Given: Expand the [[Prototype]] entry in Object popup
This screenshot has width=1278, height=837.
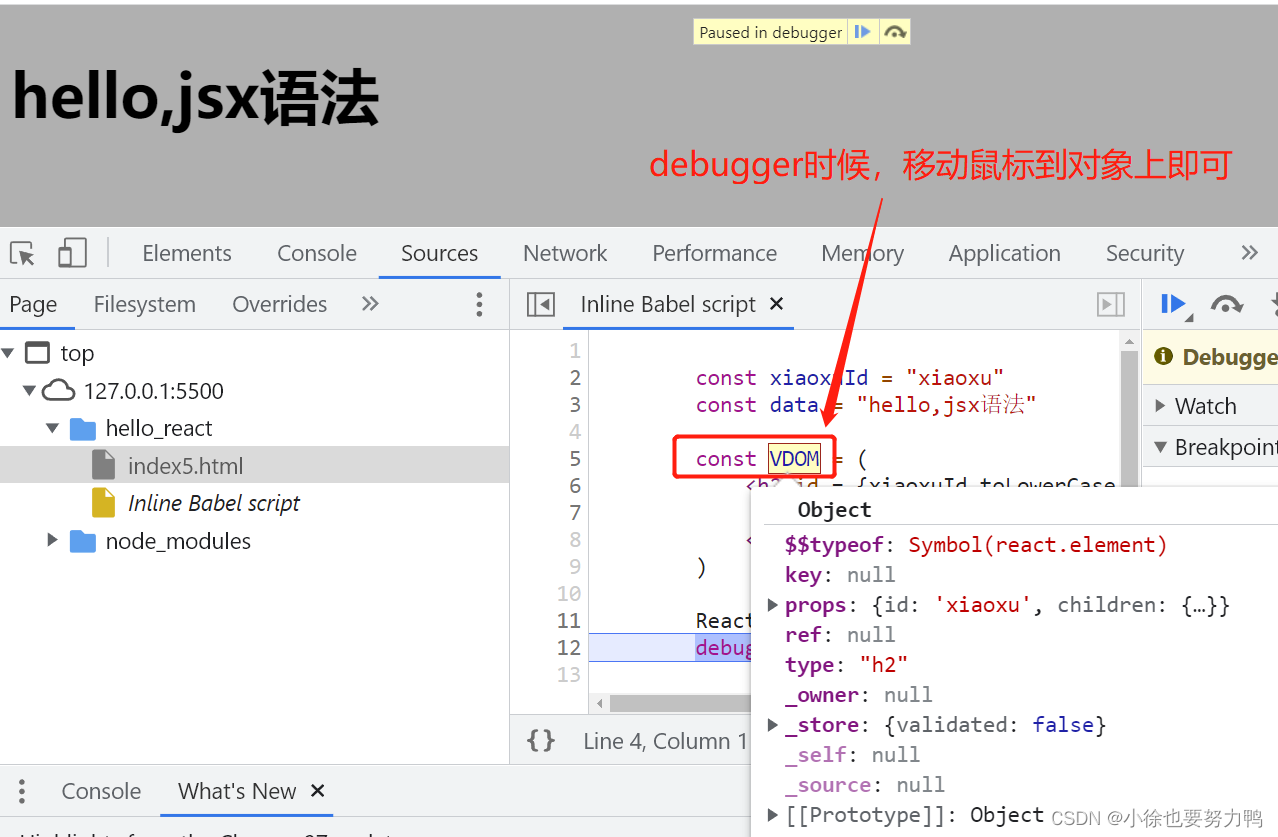Looking at the screenshot, I should (x=772, y=815).
